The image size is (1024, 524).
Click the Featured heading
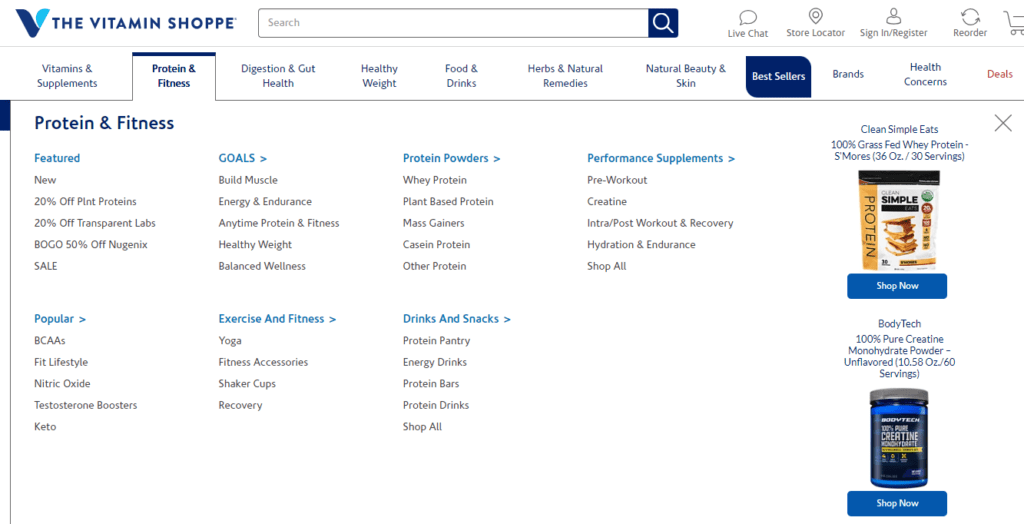coord(57,158)
